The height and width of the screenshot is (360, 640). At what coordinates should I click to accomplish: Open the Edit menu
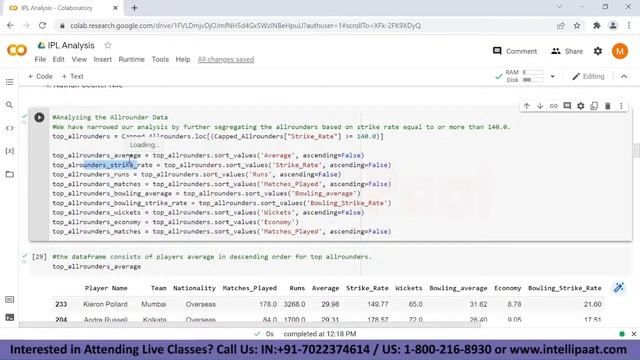click(58, 59)
